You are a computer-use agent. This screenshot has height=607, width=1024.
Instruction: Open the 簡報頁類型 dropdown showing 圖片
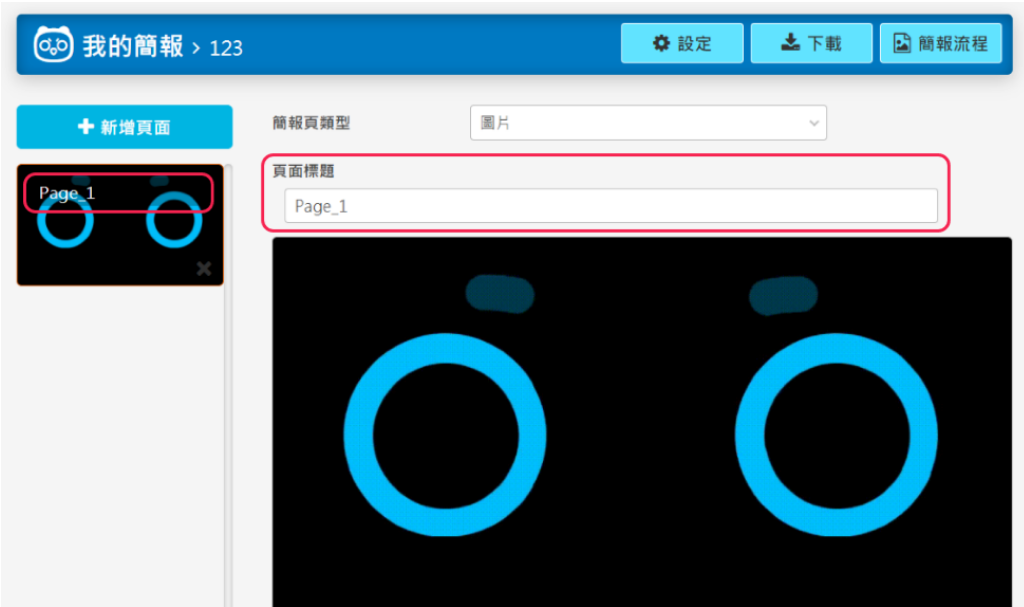point(648,123)
